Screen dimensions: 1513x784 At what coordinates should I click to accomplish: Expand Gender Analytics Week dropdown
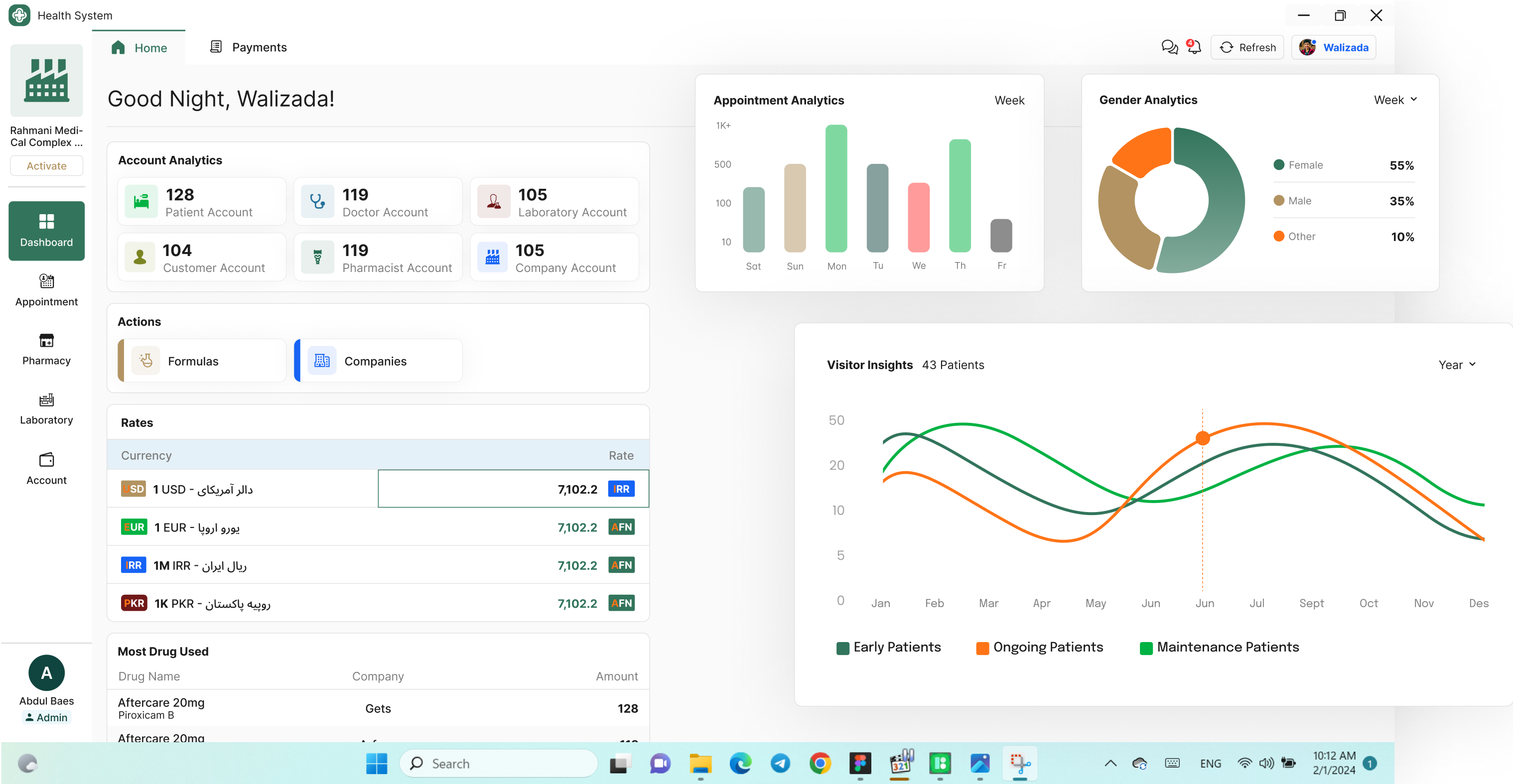click(x=1395, y=100)
